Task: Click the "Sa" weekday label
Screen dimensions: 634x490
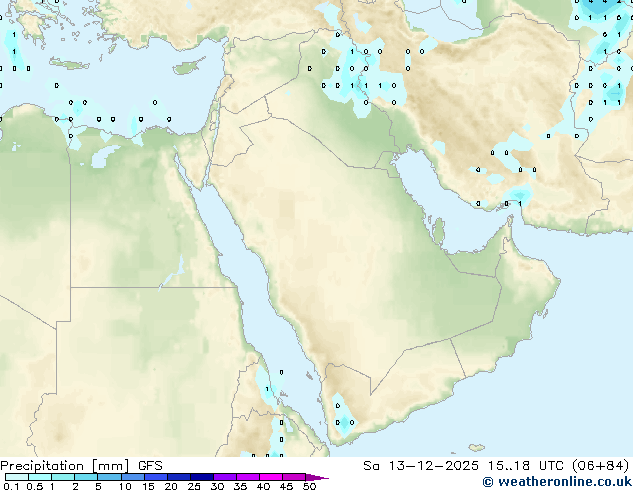Action: [371, 466]
